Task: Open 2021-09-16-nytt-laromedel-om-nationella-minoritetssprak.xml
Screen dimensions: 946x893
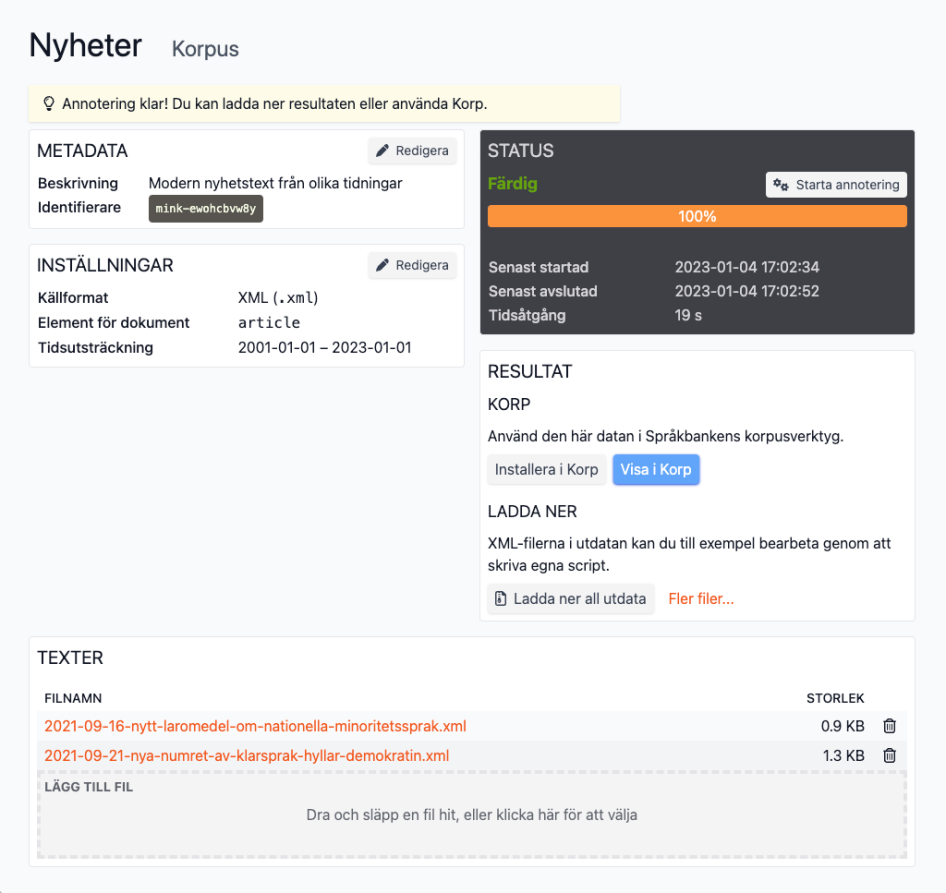Action: [x=255, y=726]
